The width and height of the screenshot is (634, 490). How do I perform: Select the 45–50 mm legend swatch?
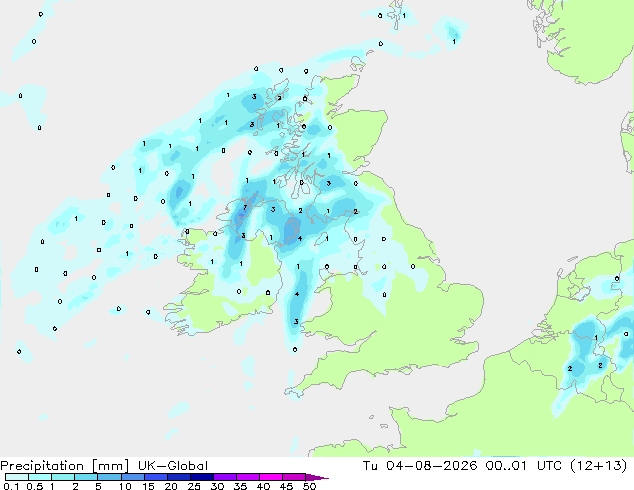pos(294,477)
